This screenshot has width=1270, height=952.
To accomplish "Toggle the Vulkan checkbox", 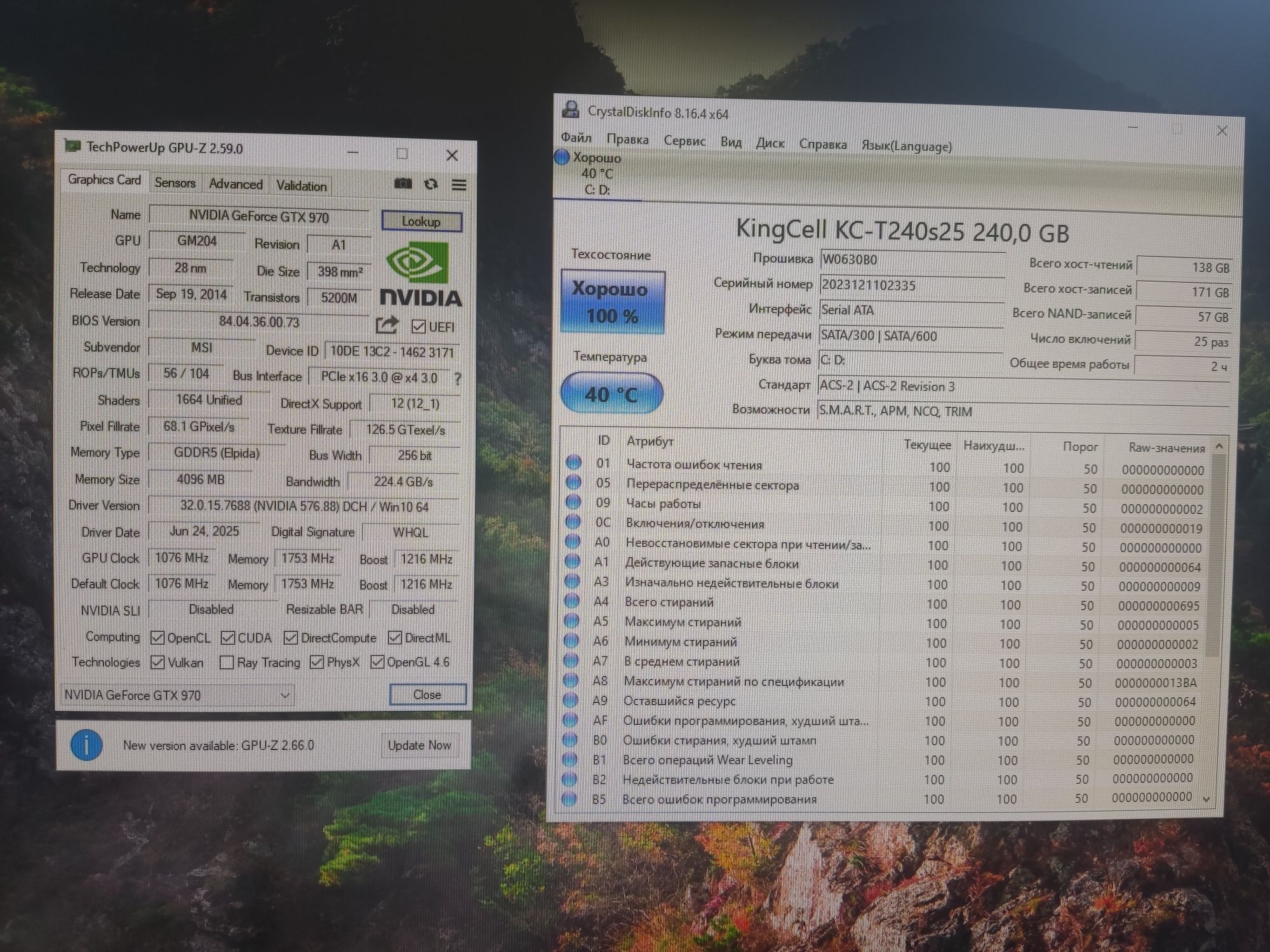I will pos(157,663).
